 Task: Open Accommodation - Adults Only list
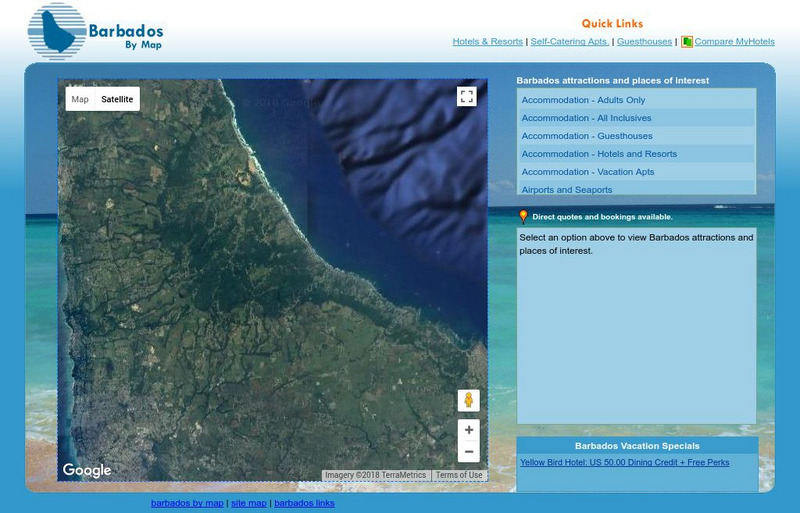click(636, 100)
